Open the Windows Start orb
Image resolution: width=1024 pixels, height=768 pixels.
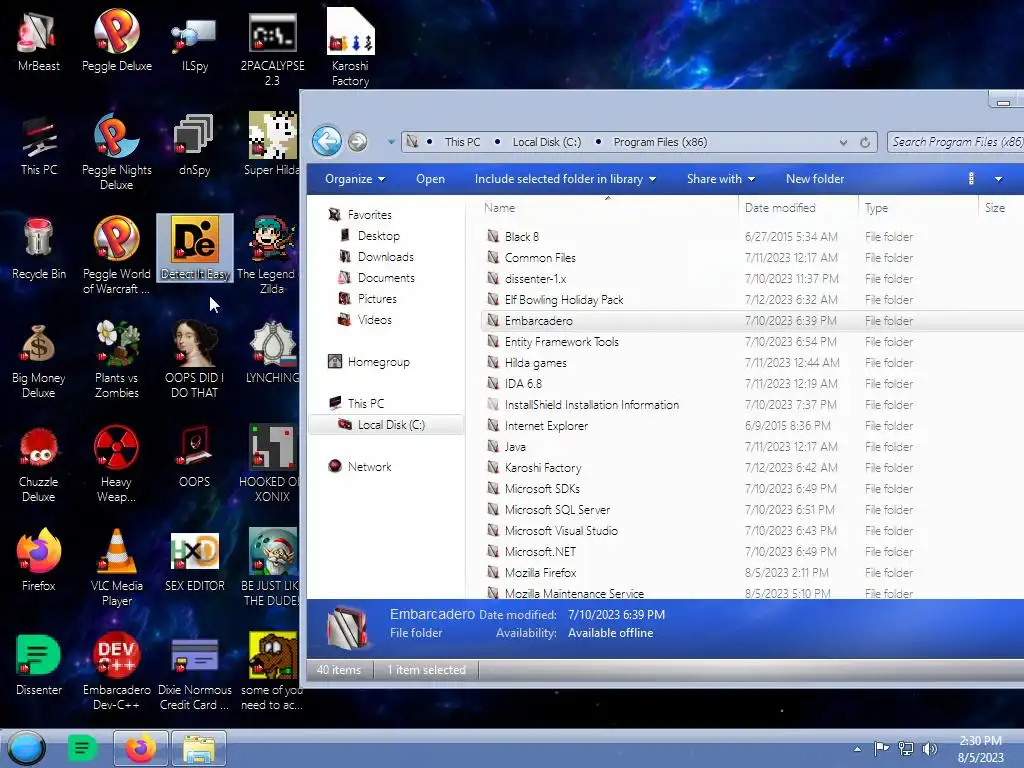tap(26, 748)
